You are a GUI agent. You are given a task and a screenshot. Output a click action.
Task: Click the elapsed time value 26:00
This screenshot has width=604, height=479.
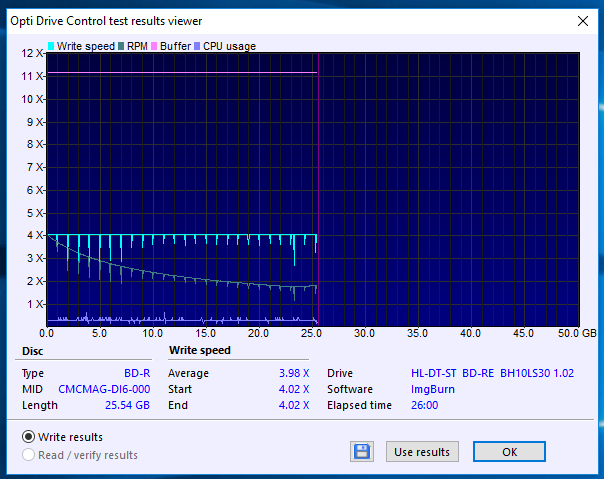pyautogui.click(x=424, y=405)
